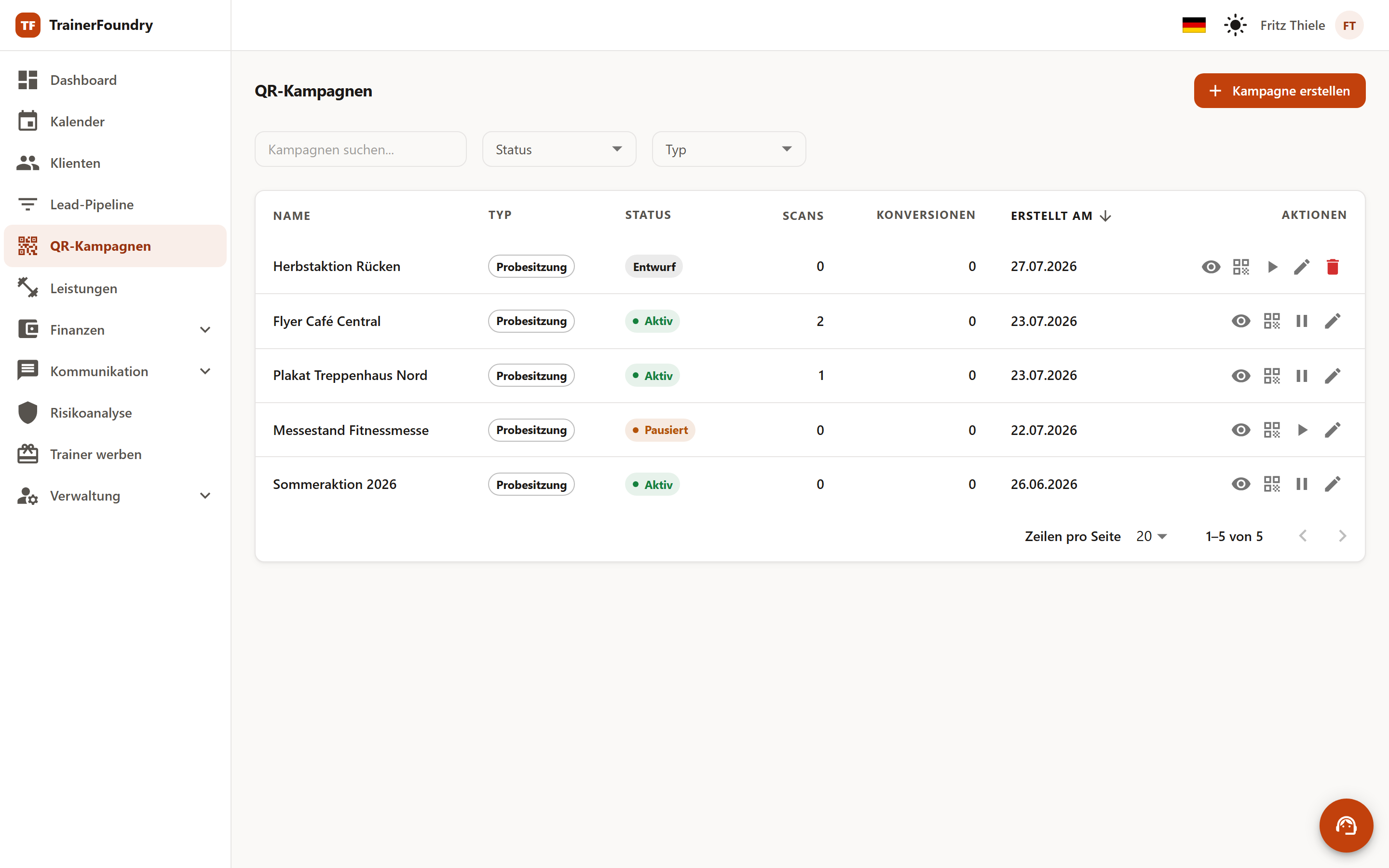The height and width of the screenshot is (868, 1389).
Task: Edit the Sommeraktion 2026 campaign
Action: [x=1333, y=484]
